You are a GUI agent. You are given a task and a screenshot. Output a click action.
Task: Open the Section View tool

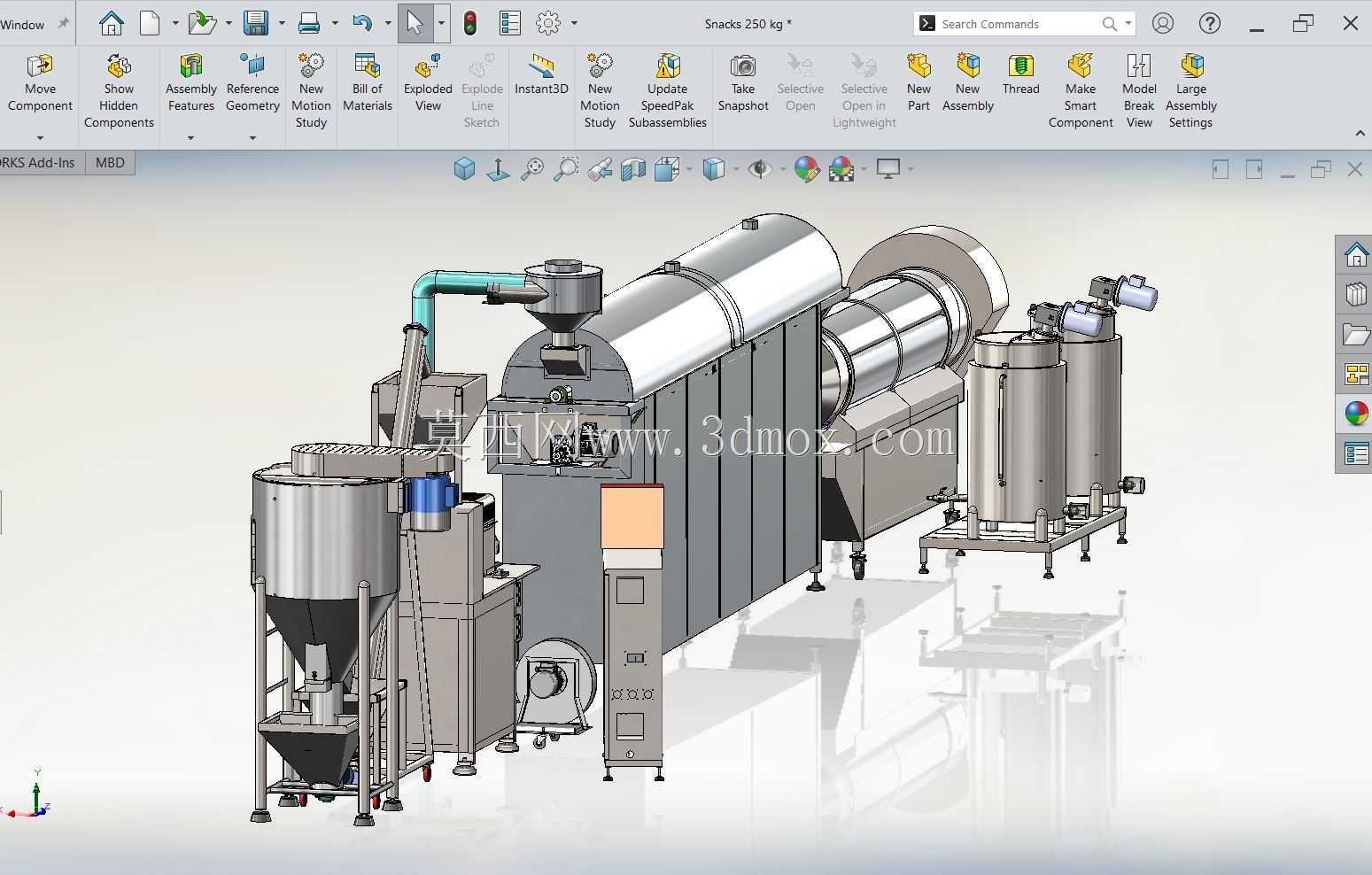click(633, 168)
